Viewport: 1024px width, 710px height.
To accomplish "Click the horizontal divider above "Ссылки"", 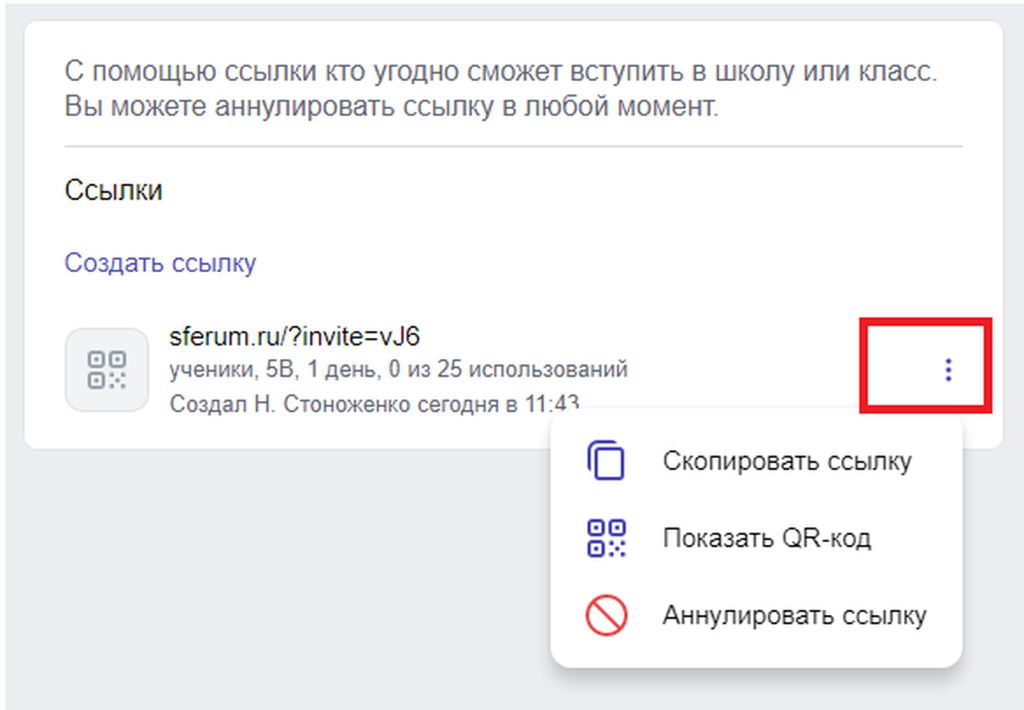I will tap(513, 146).
